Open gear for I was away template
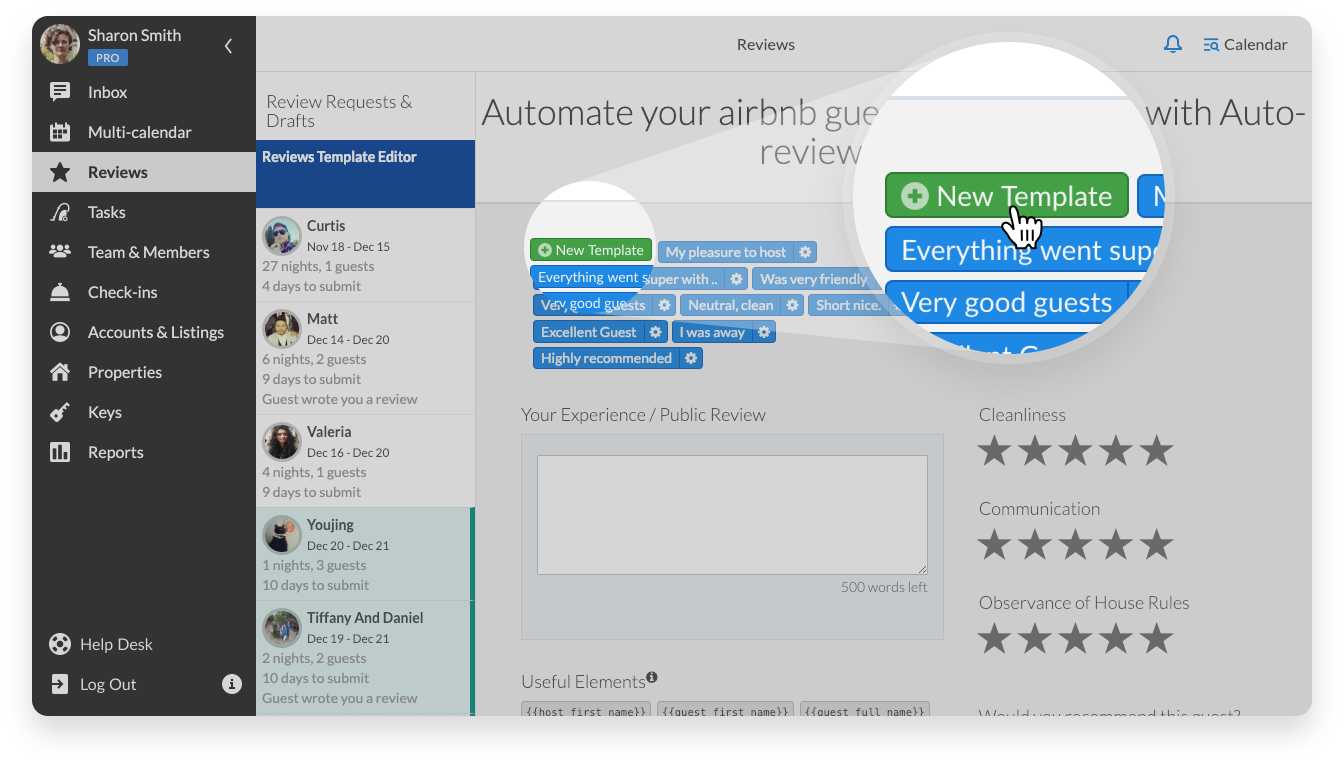This screenshot has width=1344, height=764. click(765, 332)
